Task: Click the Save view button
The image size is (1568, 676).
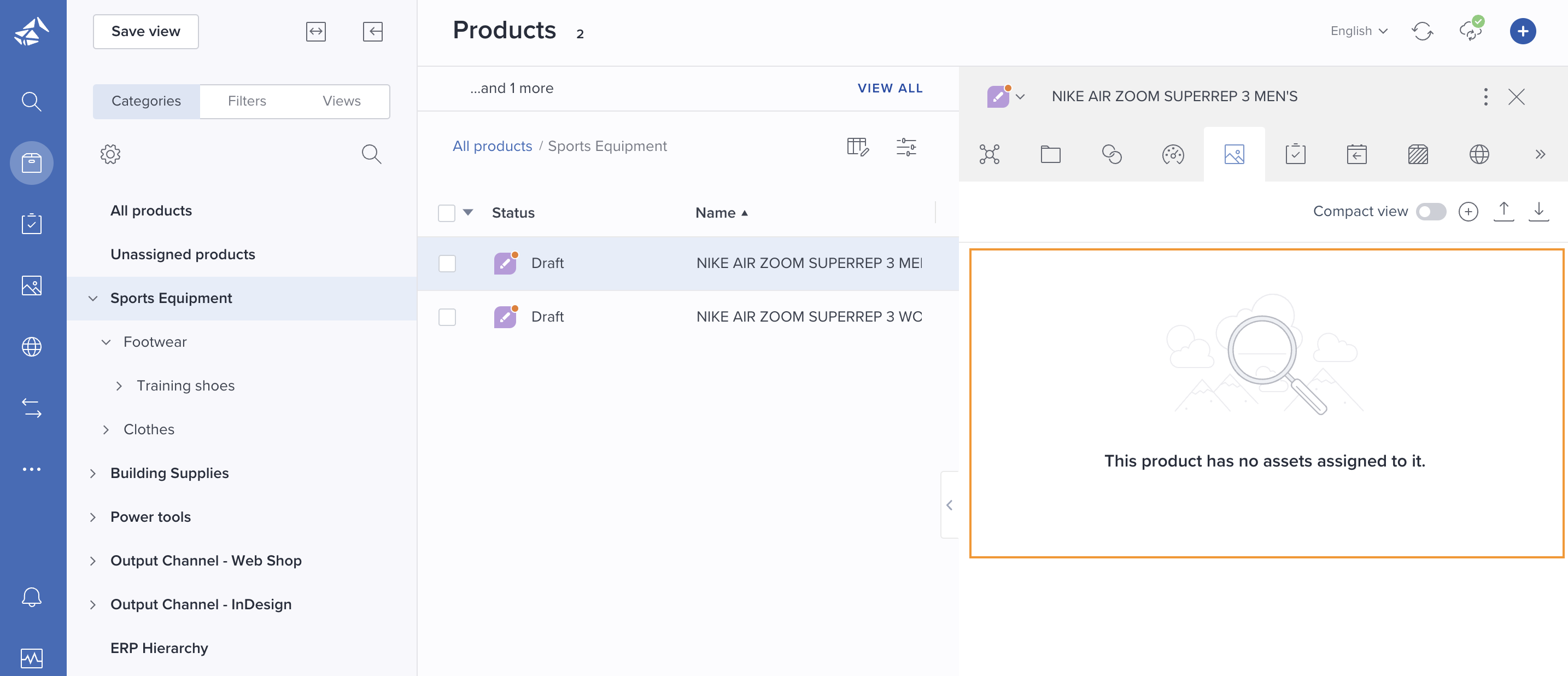Action: pyautogui.click(x=146, y=32)
